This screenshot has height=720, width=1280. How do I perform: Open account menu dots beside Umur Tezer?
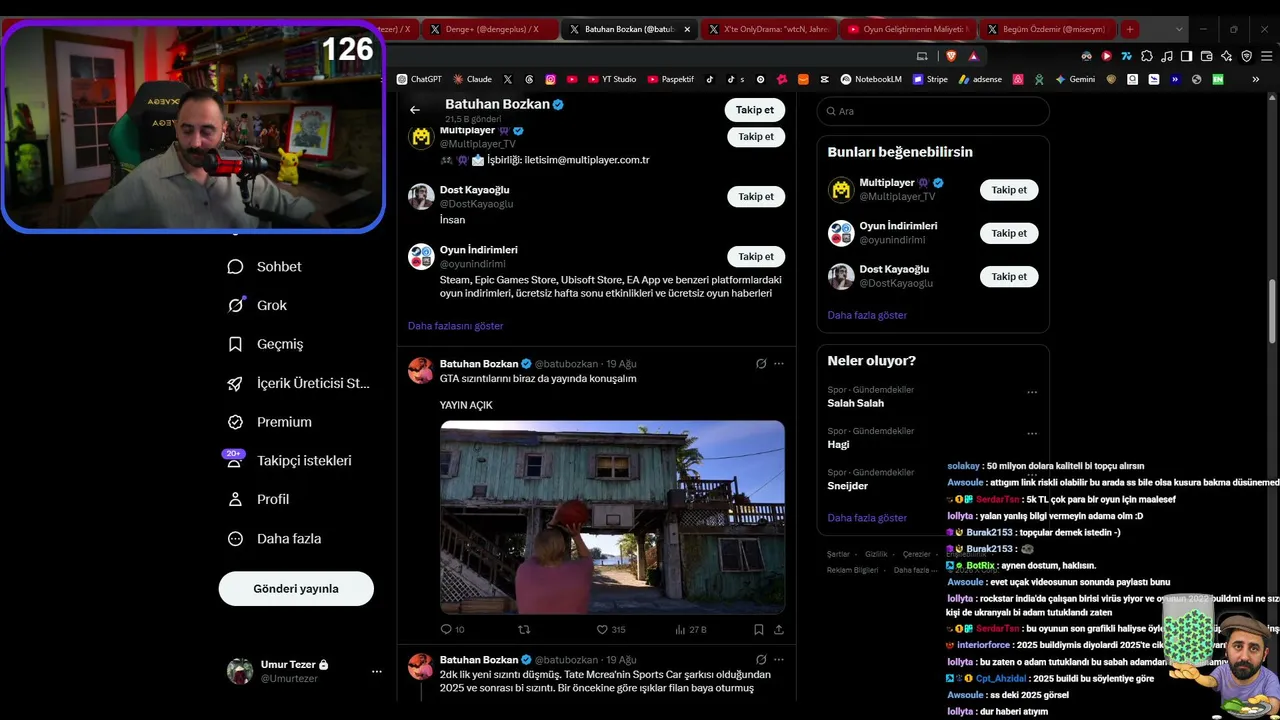[x=376, y=671]
